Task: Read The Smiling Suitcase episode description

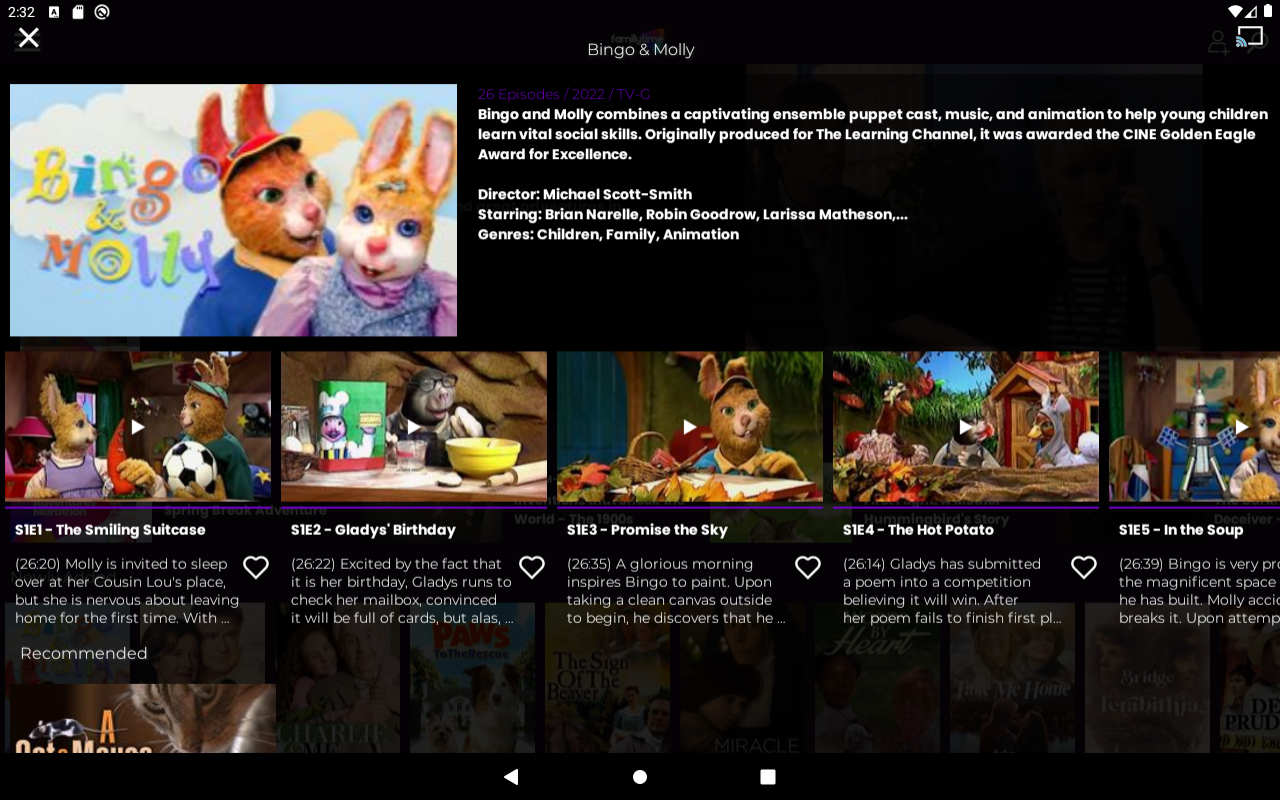Action: pos(127,591)
